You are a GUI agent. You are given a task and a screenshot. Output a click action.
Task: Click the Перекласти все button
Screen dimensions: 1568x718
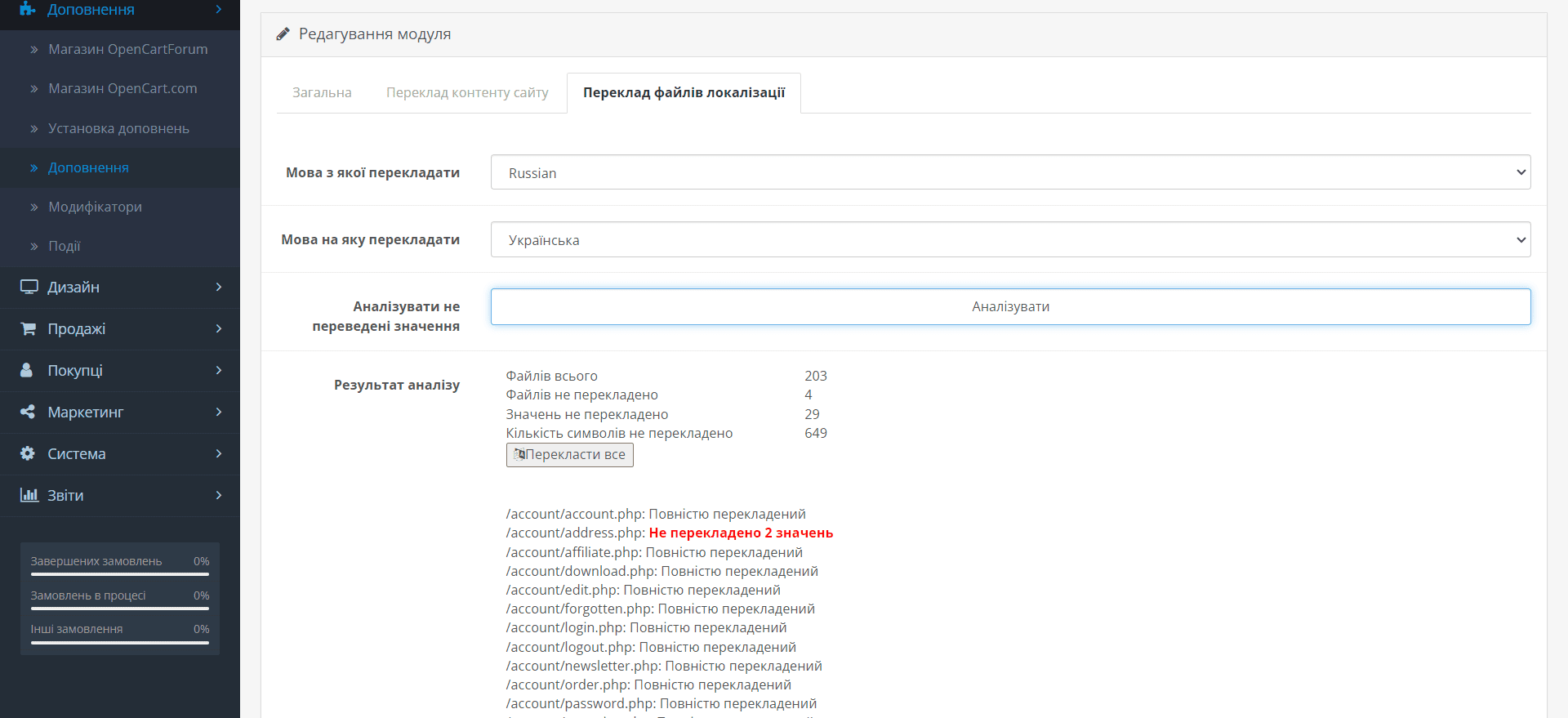[x=569, y=454]
